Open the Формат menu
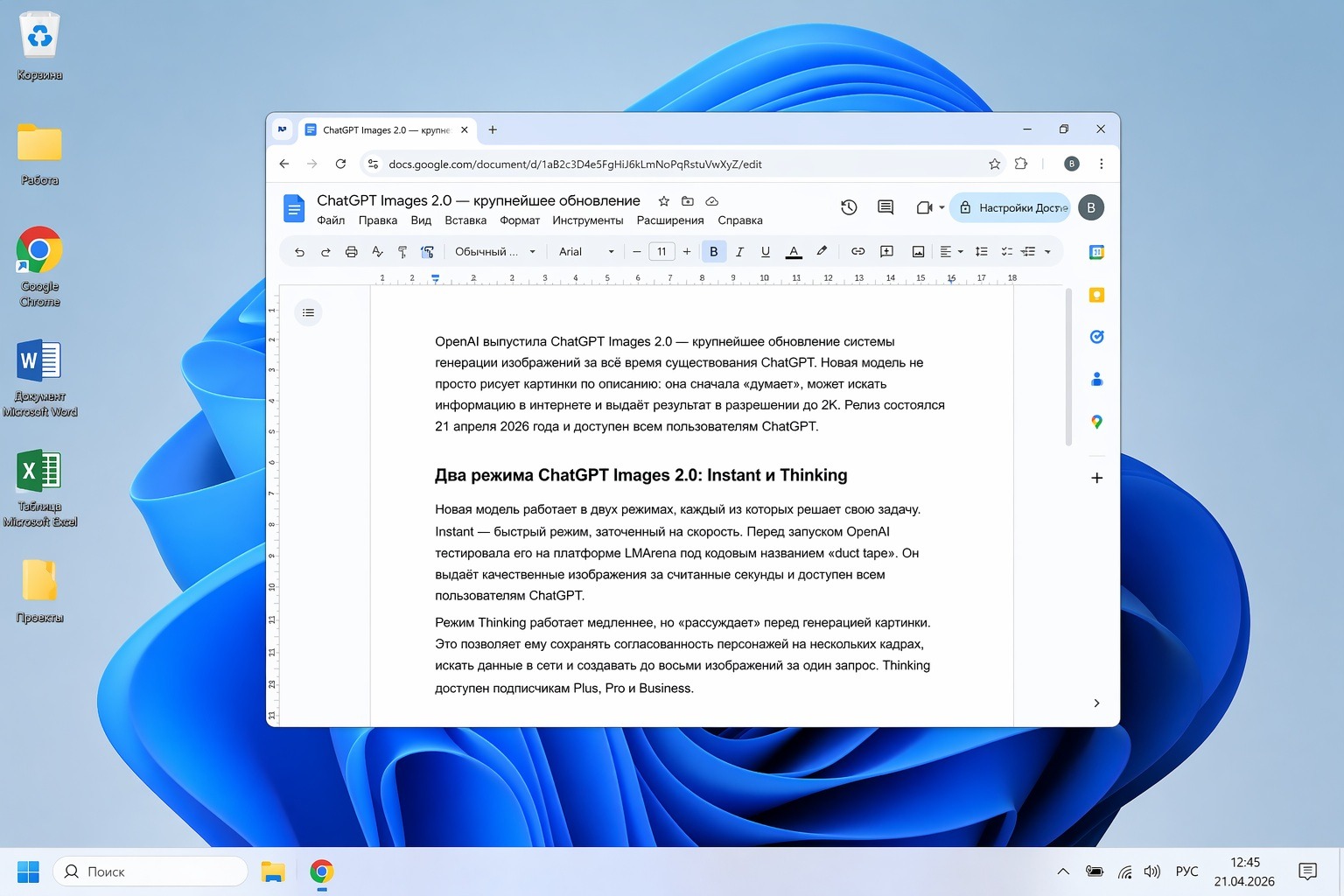This screenshot has width=1344, height=896. (x=520, y=220)
